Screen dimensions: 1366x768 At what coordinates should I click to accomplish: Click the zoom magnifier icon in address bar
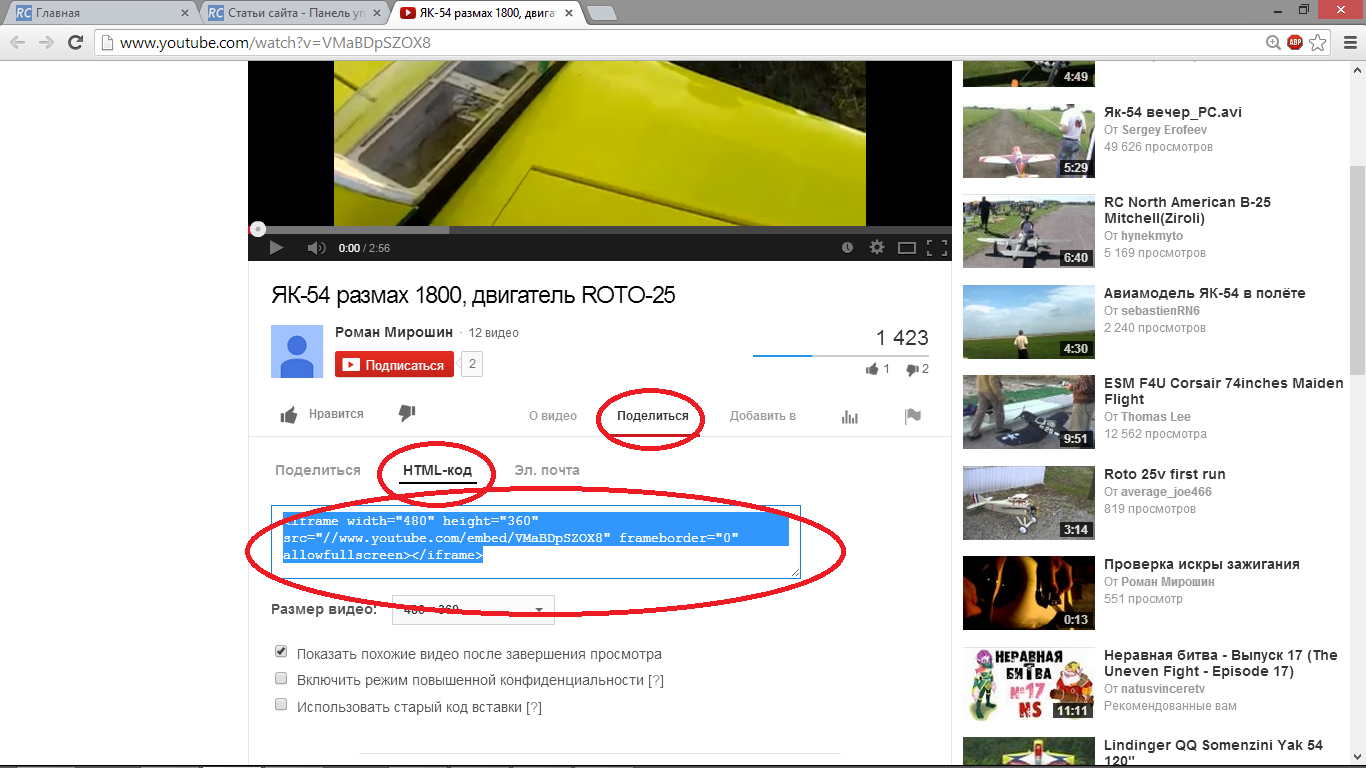pos(1273,43)
